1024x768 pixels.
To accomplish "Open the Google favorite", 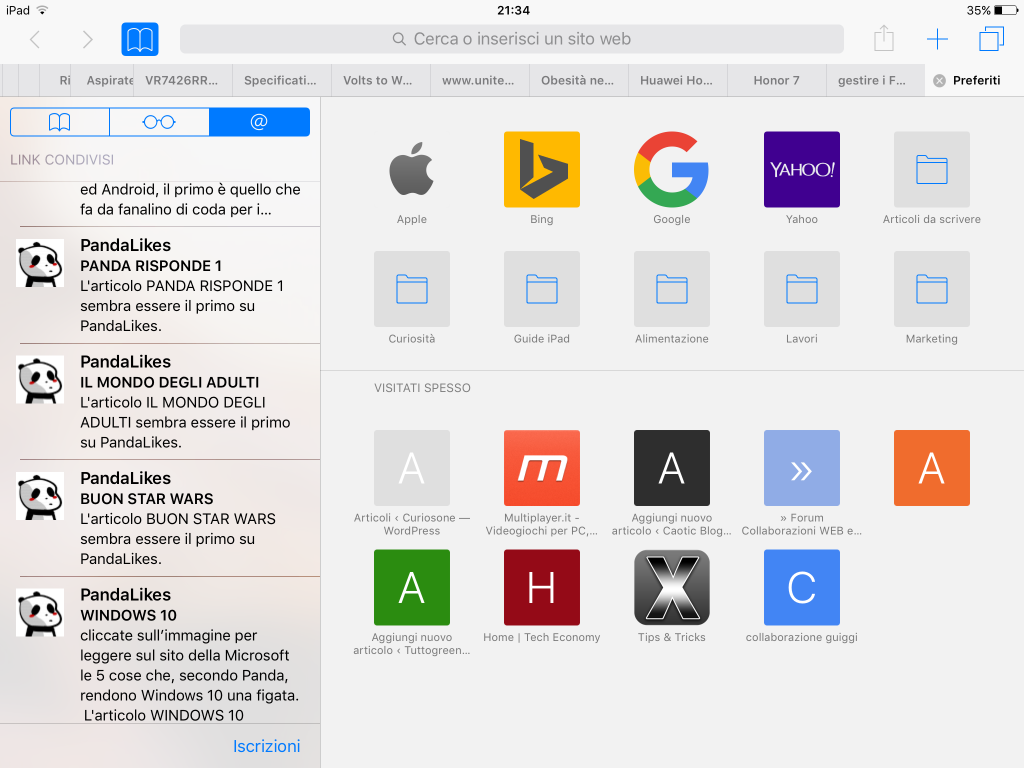I will pyautogui.click(x=671, y=178).
